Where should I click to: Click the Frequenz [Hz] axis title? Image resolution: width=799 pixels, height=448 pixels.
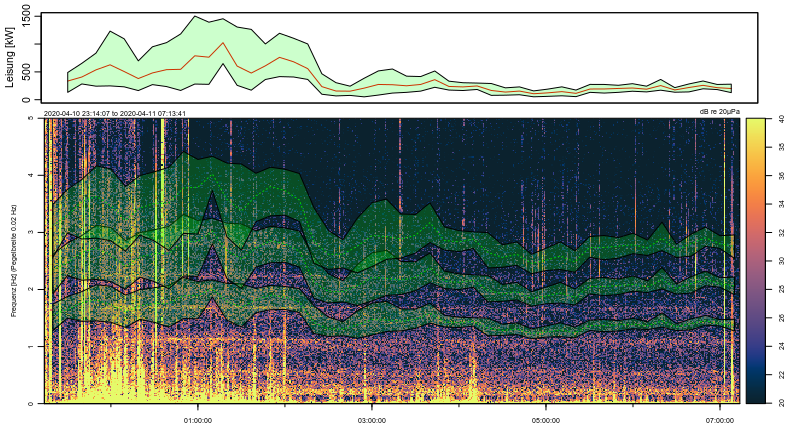[x=14, y=260]
